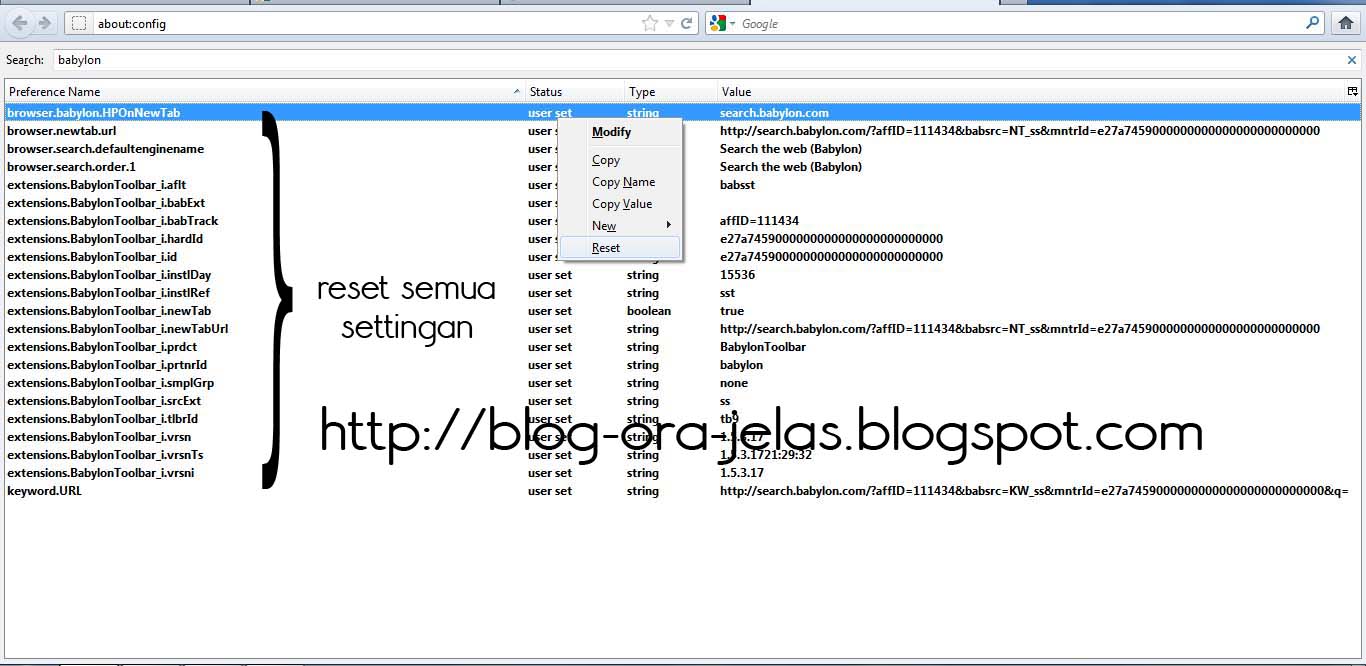Open URL bar history dropdown arrow
The width and height of the screenshot is (1366, 666).
pos(669,23)
